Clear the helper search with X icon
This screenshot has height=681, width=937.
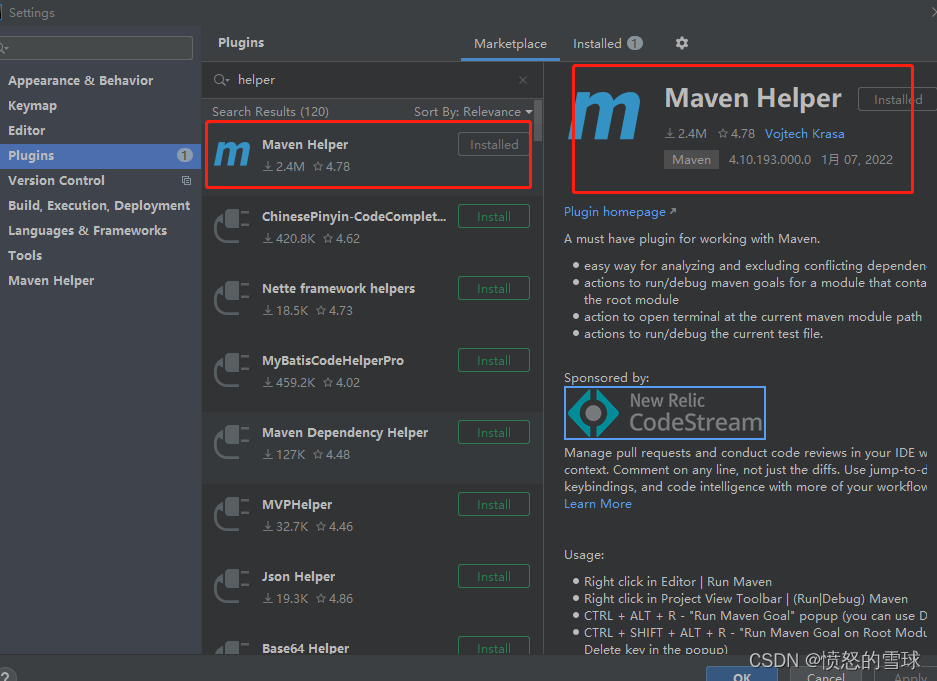pyautogui.click(x=523, y=80)
